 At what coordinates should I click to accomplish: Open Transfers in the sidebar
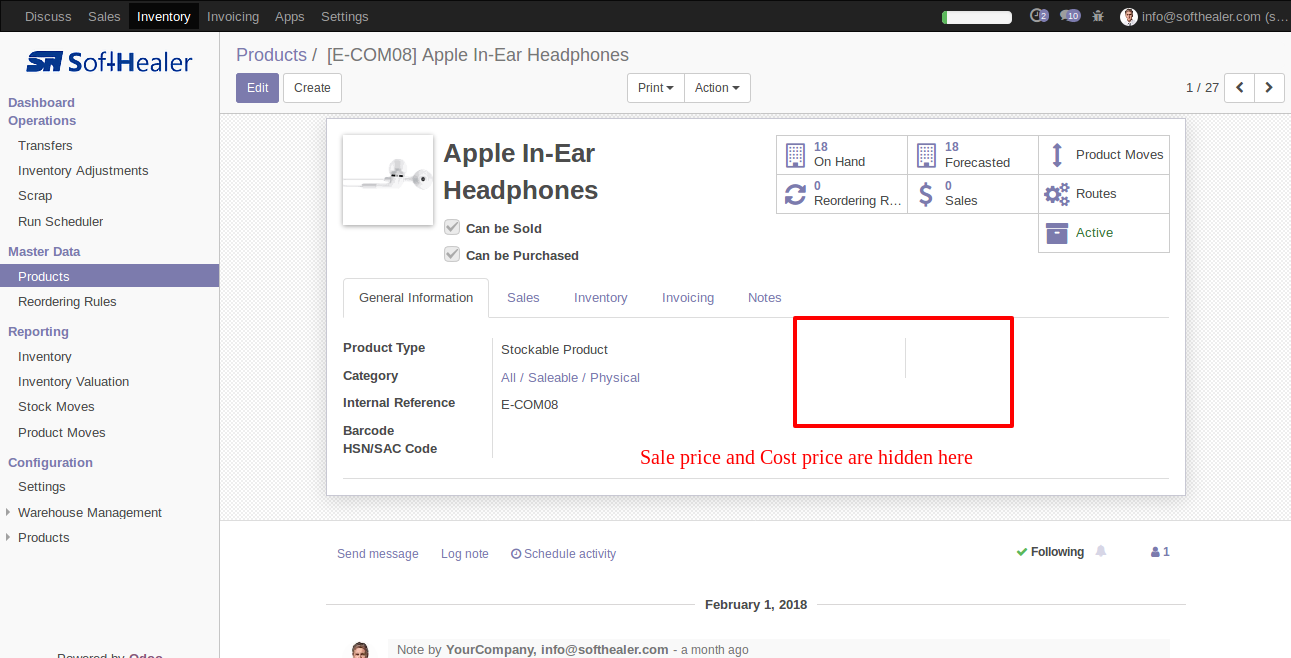tap(45, 145)
